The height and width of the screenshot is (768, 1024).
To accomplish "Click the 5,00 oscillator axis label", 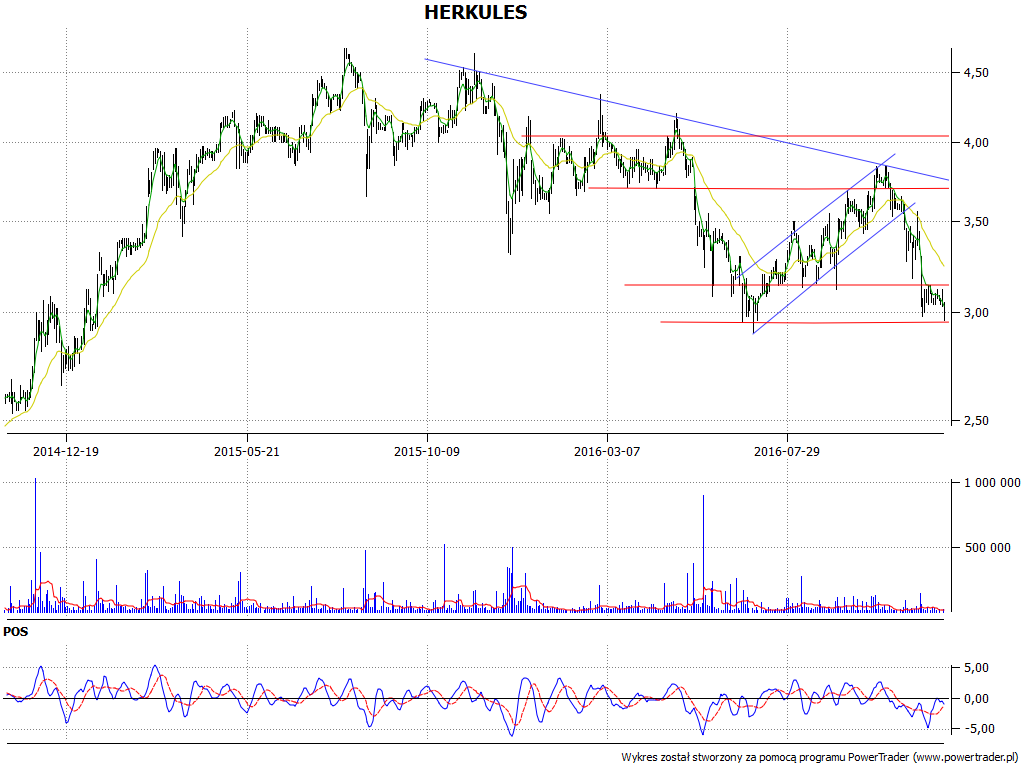I will point(976,668).
